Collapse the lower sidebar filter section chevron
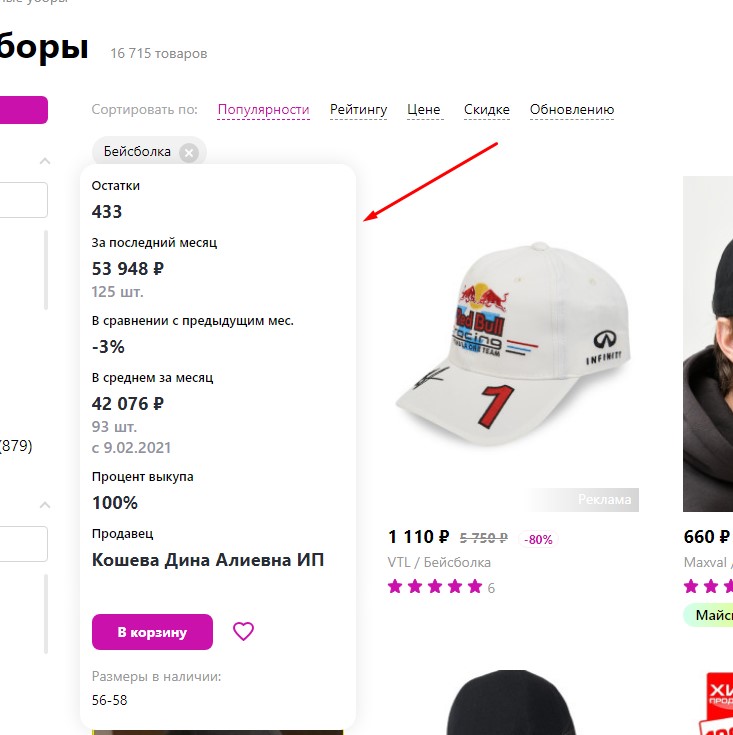This screenshot has width=733, height=735. tap(45, 505)
